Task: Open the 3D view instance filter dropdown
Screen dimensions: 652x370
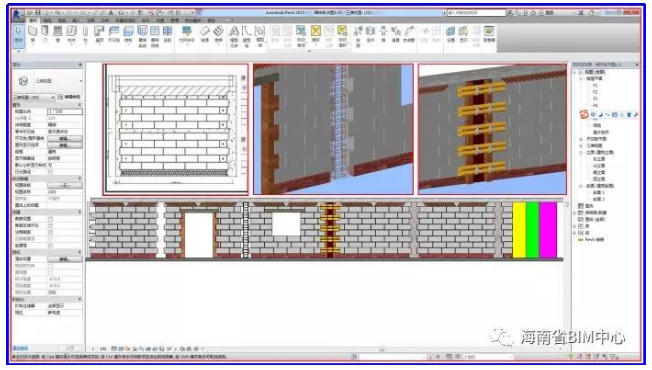Action: pyautogui.click(x=34, y=97)
